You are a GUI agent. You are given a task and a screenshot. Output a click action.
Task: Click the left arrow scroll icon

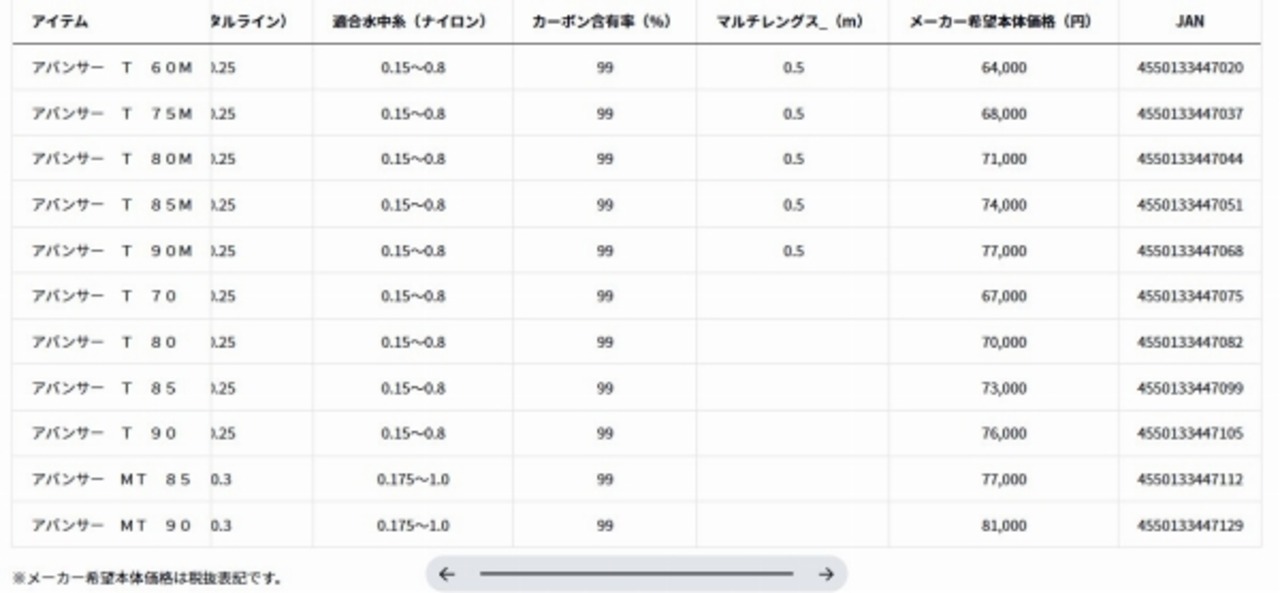click(447, 574)
